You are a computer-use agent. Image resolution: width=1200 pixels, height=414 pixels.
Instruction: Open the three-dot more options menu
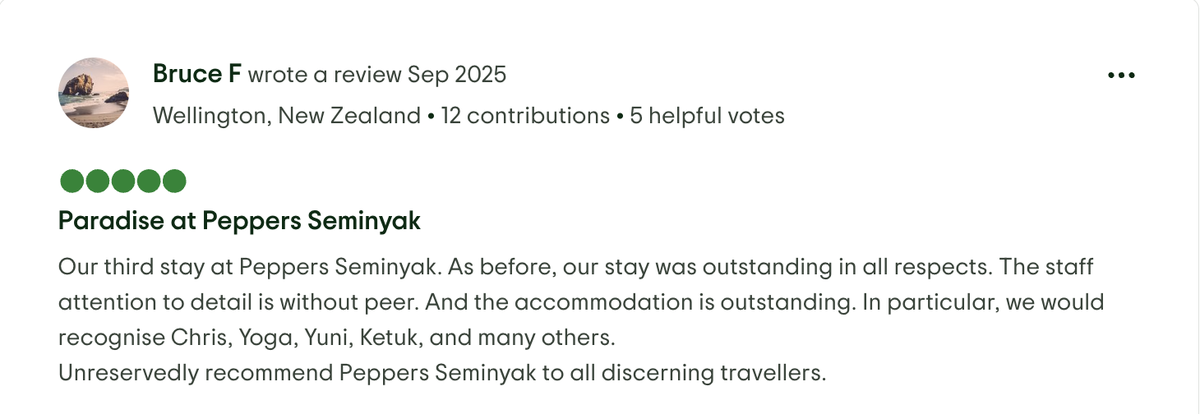tap(1121, 76)
